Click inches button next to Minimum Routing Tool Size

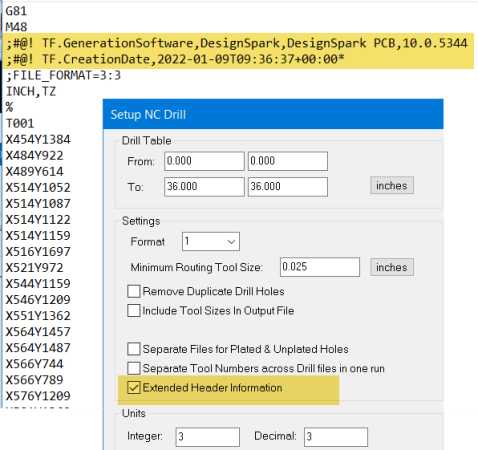392,267
